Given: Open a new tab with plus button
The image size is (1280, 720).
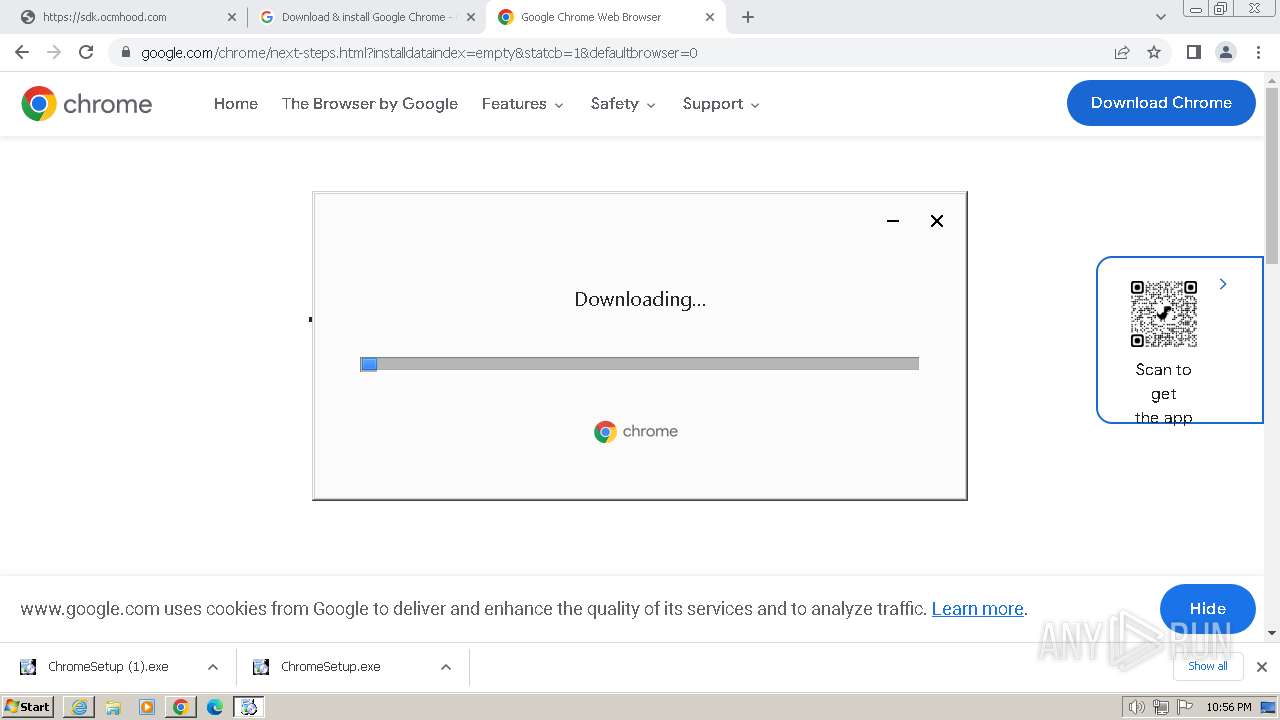Looking at the screenshot, I should click(748, 17).
